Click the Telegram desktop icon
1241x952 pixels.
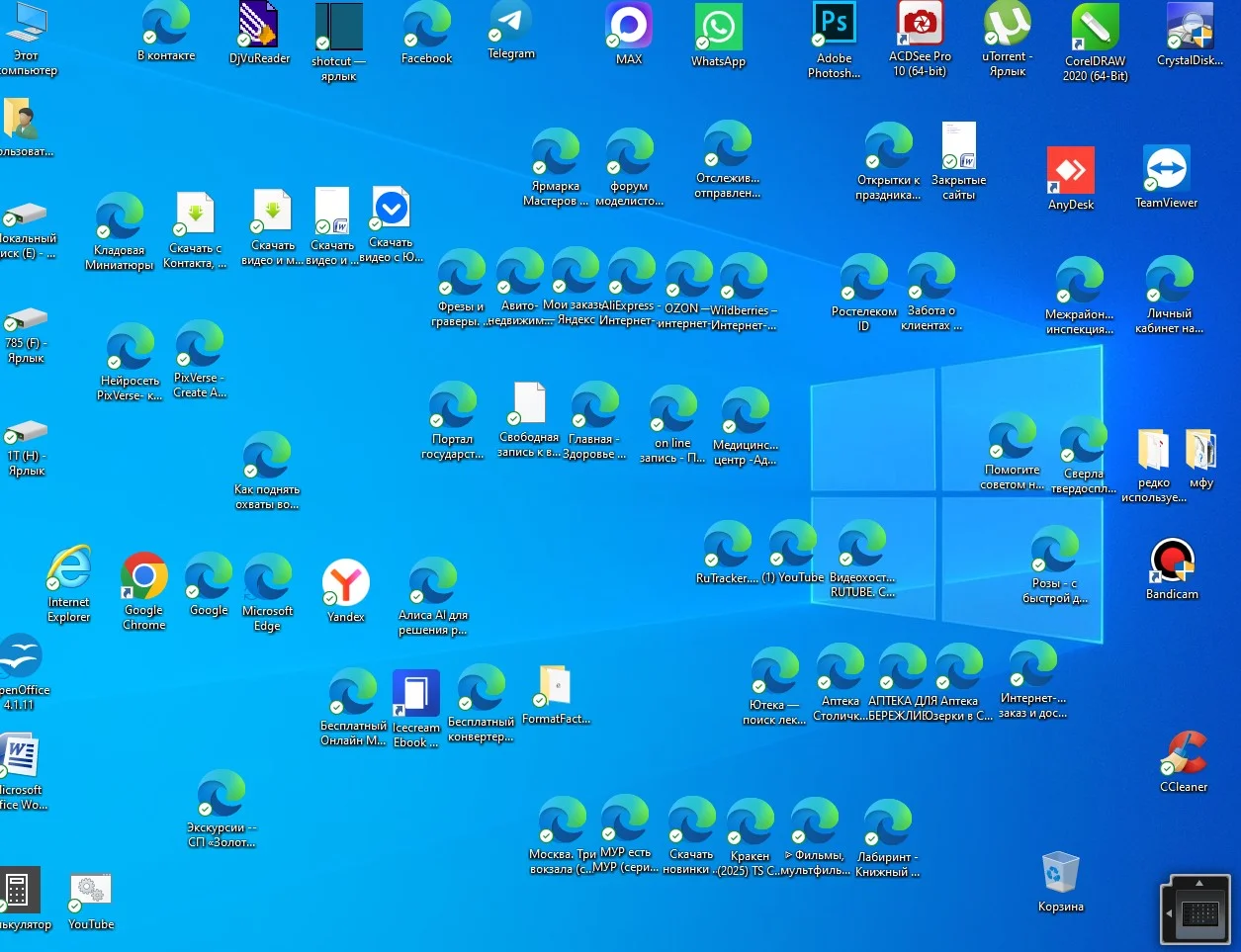coord(511,24)
